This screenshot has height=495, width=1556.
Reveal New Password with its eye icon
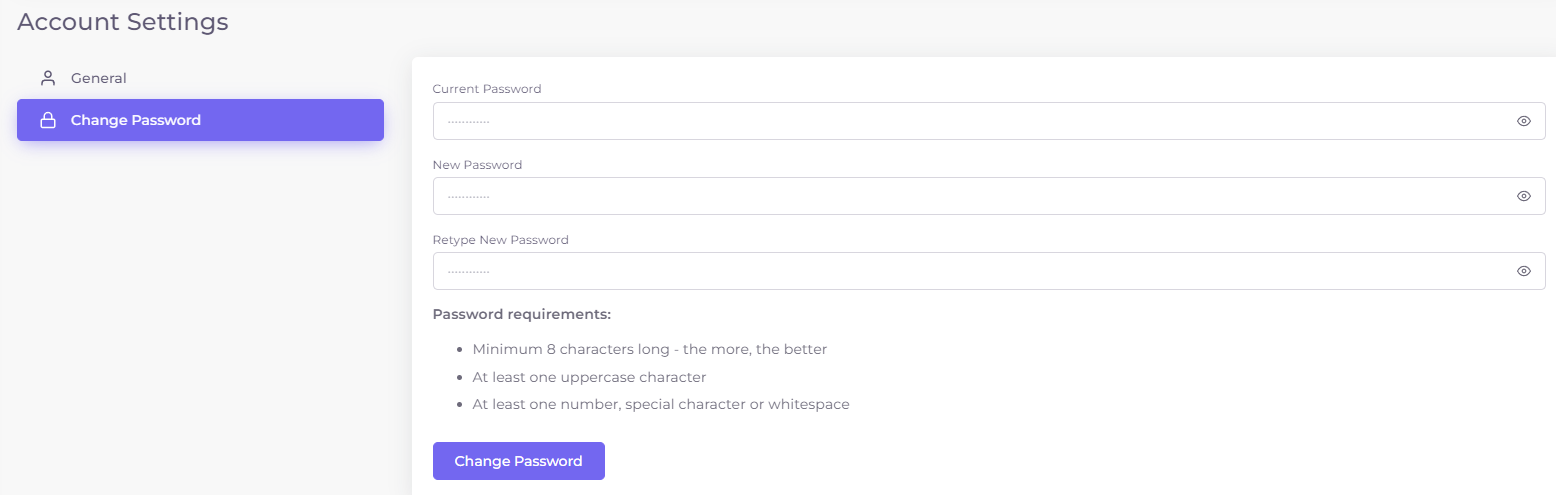(1524, 196)
